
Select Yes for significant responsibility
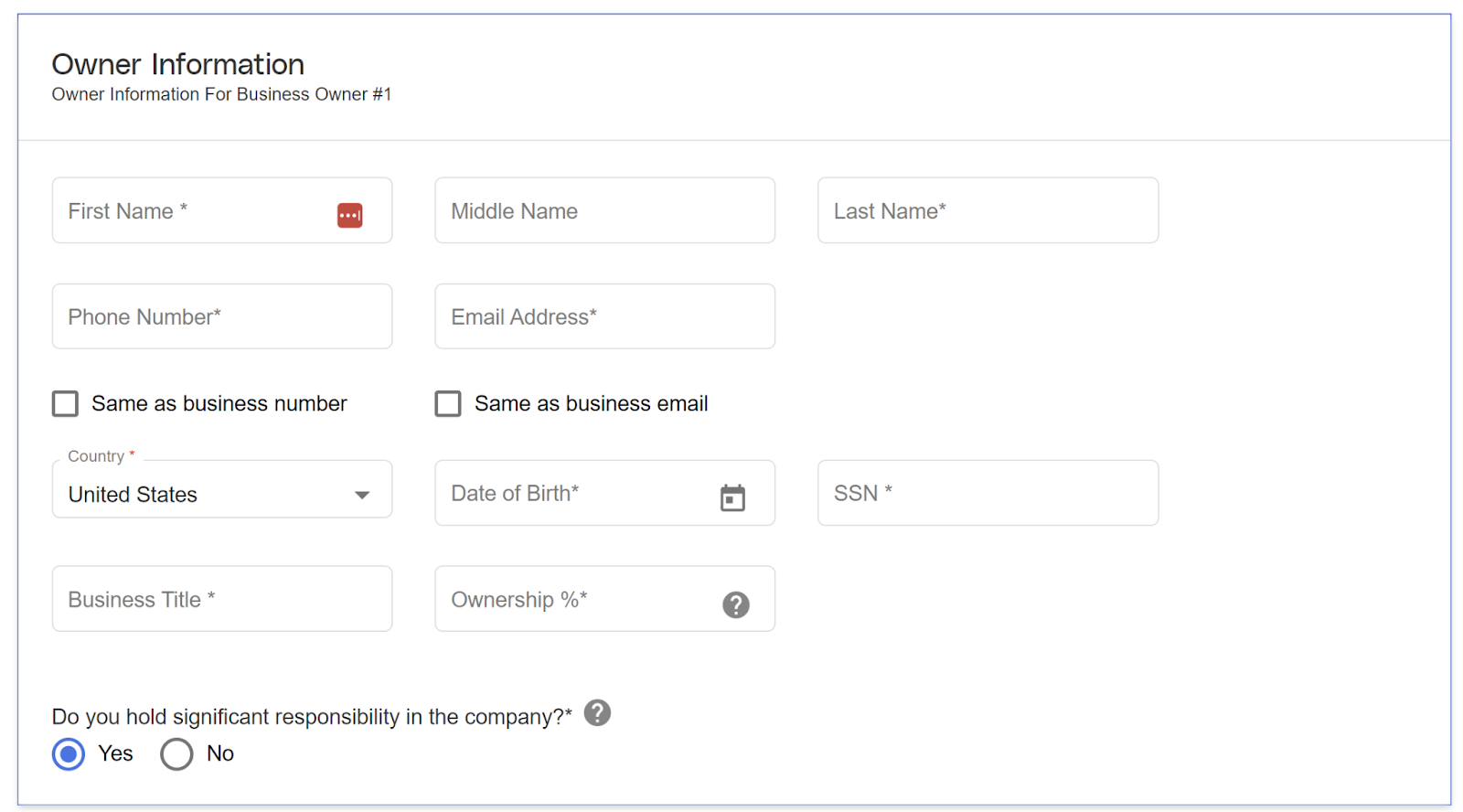(69, 753)
